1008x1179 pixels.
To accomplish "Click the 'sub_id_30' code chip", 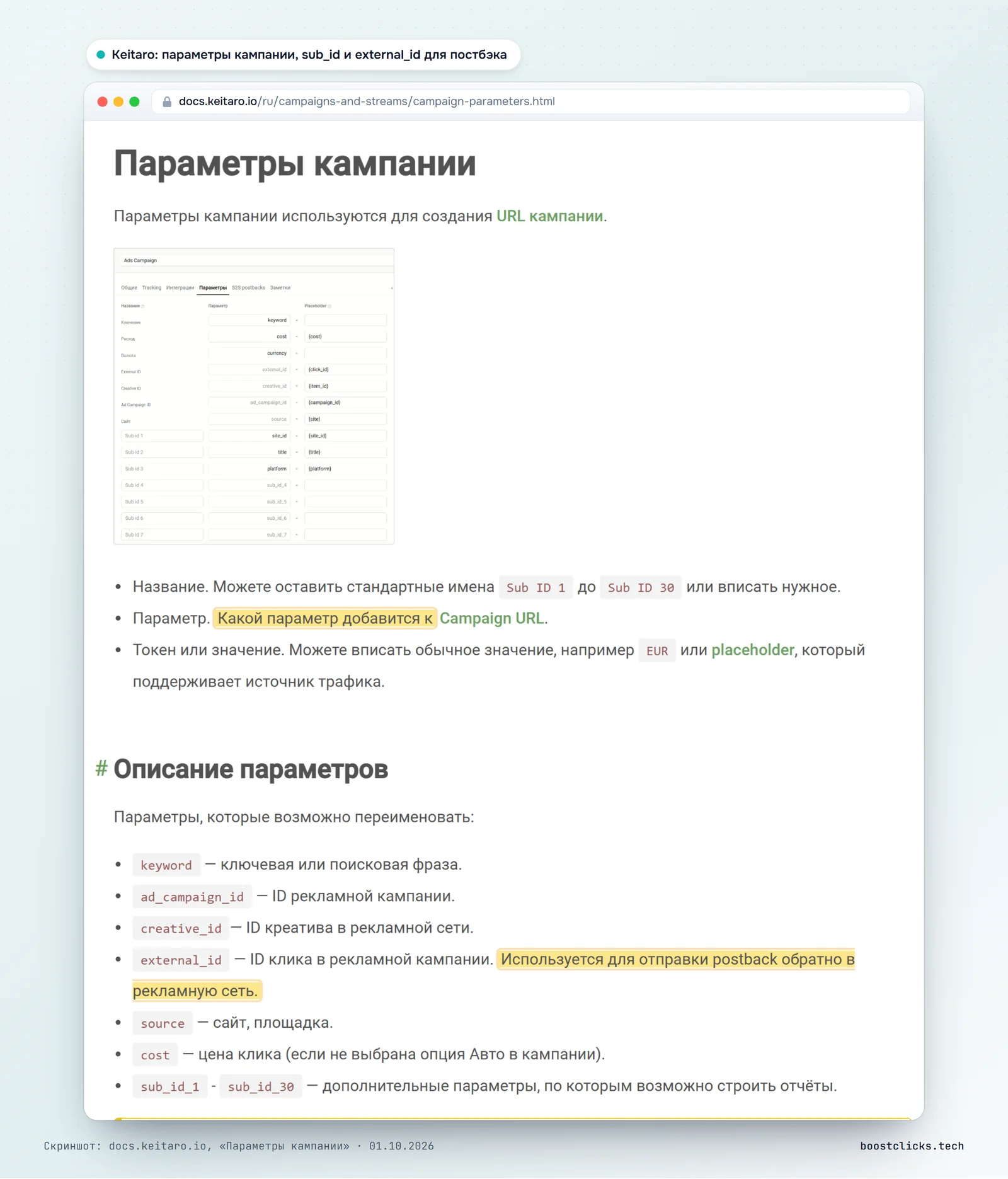I will (x=261, y=1086).
